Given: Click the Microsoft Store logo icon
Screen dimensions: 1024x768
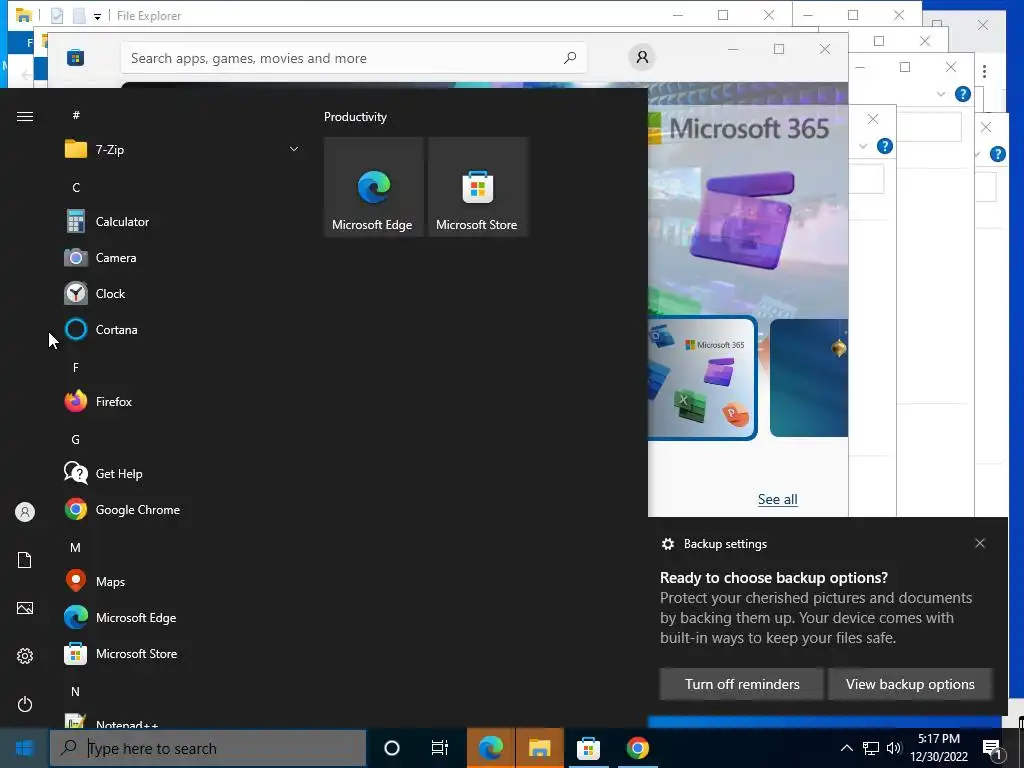Looking at the screenshot, I should tap(76, 58).
